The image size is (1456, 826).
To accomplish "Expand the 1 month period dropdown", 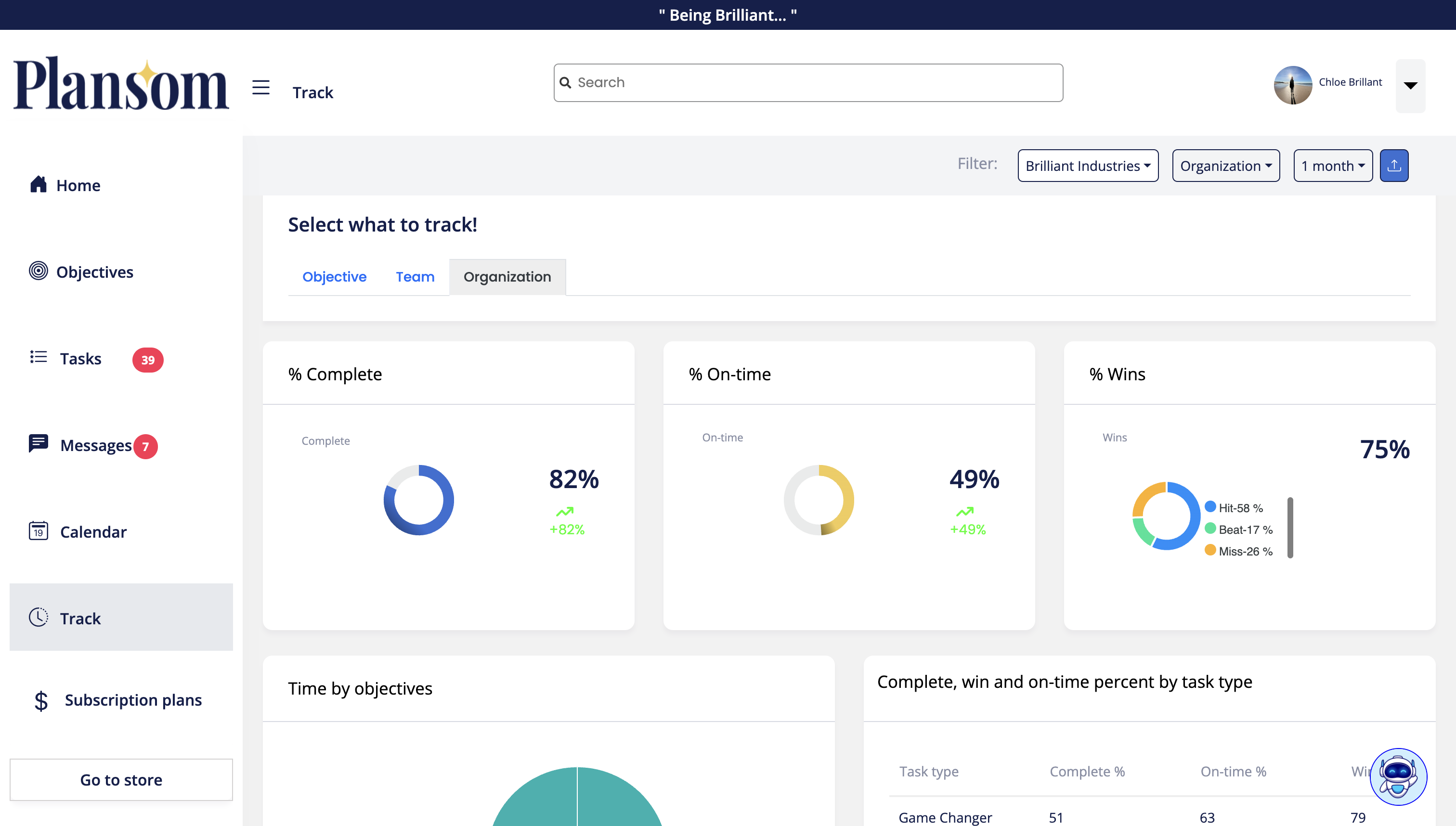I will (x=1332, y=166).
